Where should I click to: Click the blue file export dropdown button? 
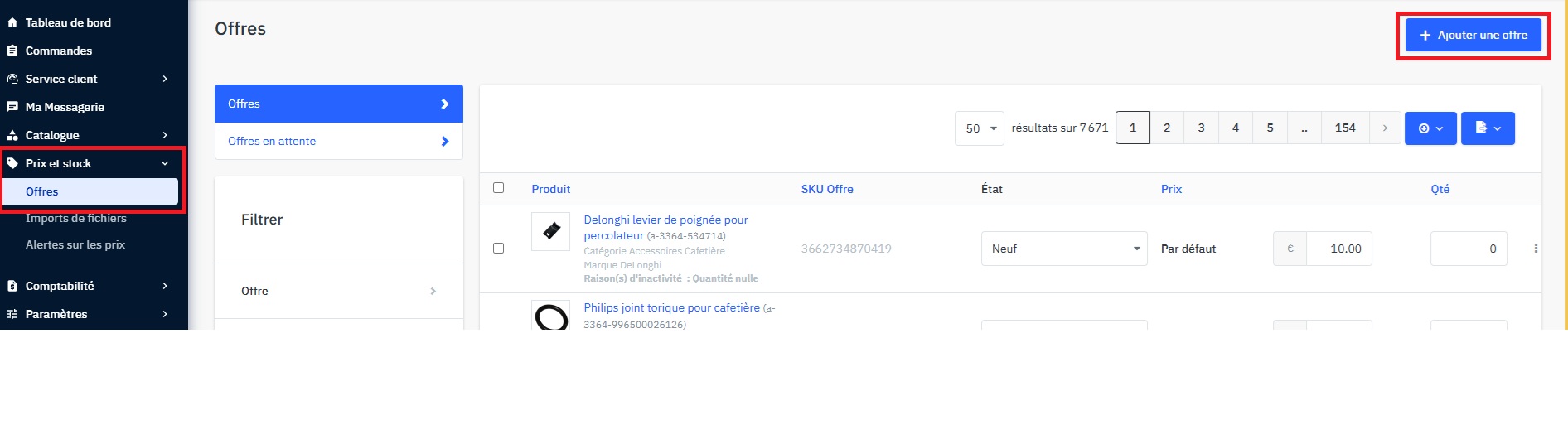pos(1487,128)
